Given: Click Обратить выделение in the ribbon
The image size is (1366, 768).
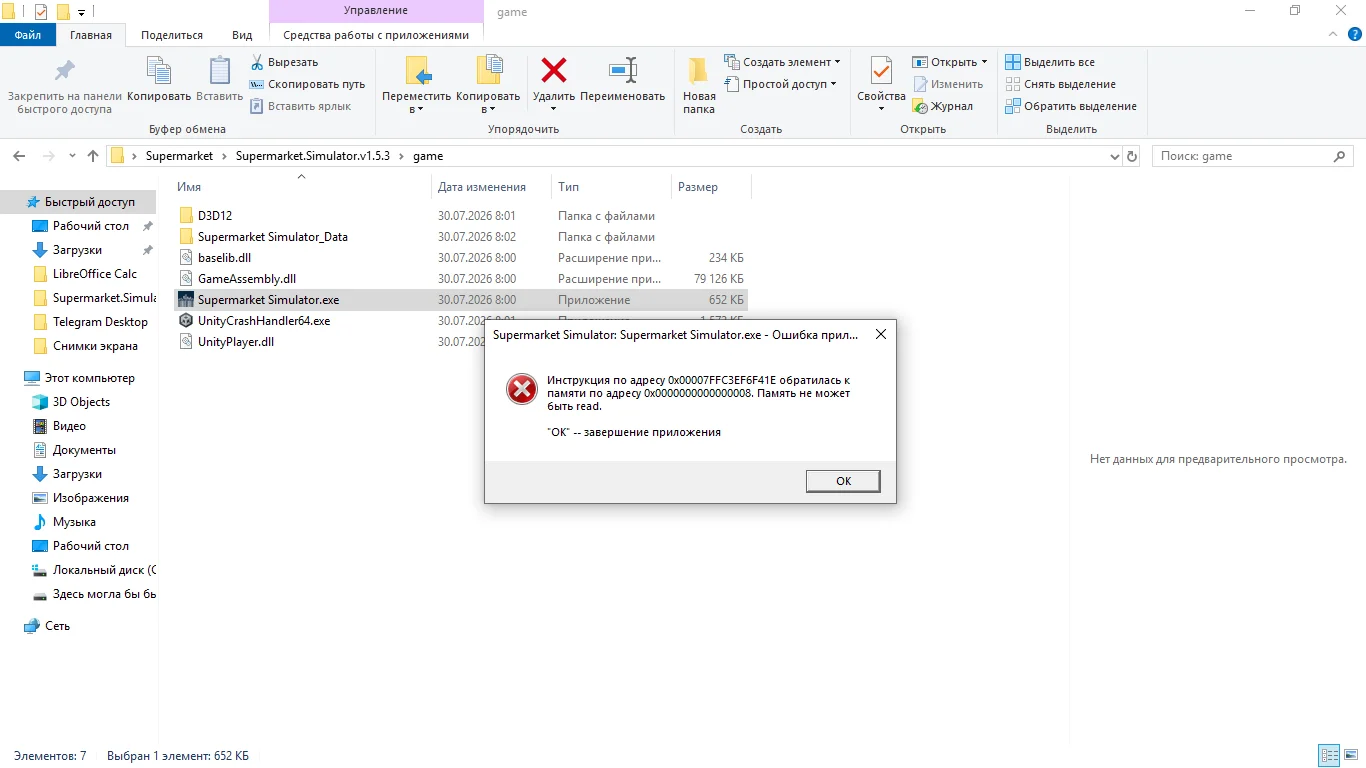Looking at the screenshot, I should (x=1071, y=106).
